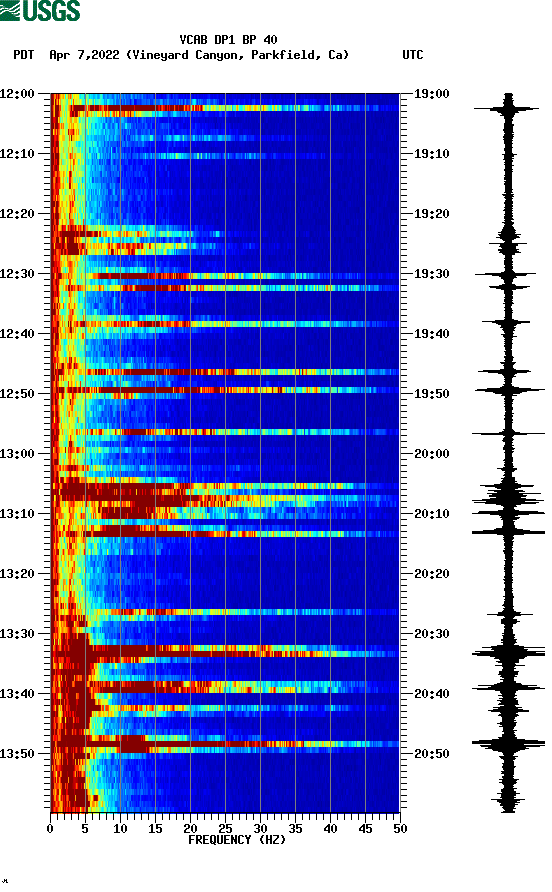The height and width of the screenshot is (892, 552).
Task: Click the 19:50 UTC time label
Action: [x=431, y=394]
